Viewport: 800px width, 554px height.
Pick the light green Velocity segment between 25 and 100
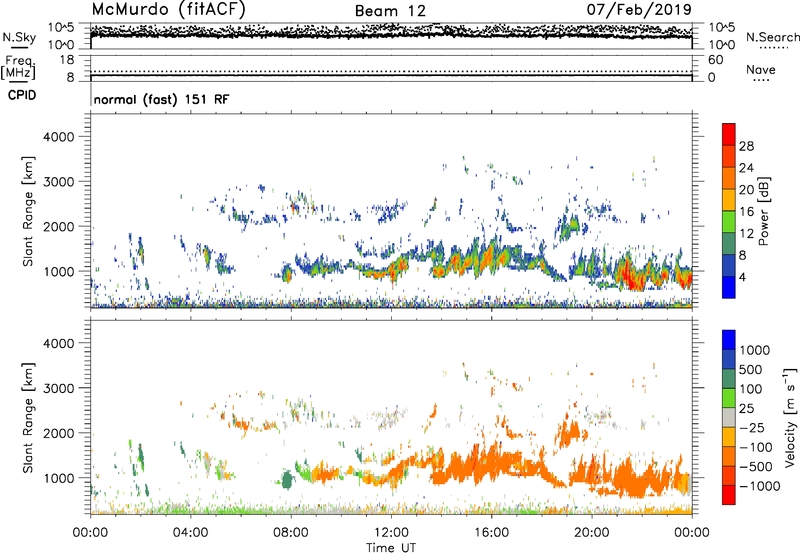[729, 398]
